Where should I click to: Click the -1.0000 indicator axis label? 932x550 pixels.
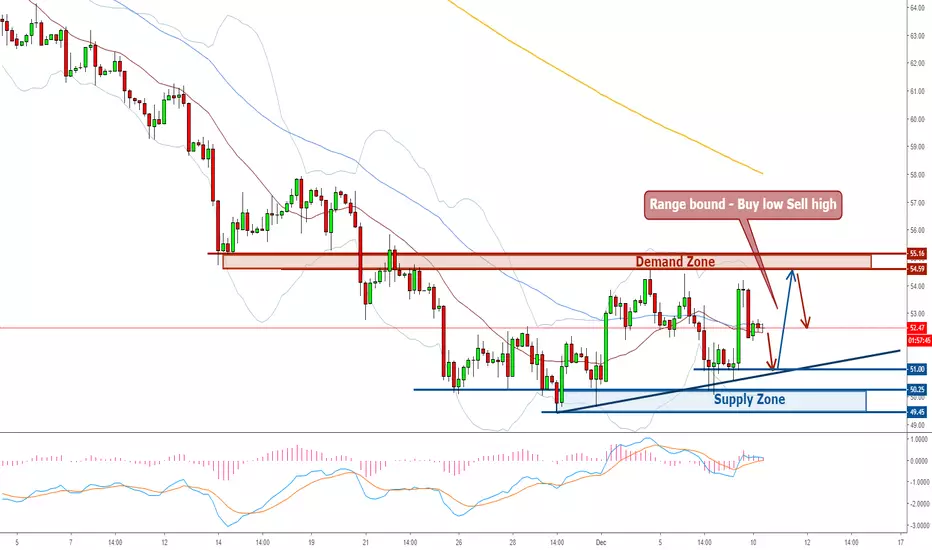(x=918, y=482)
